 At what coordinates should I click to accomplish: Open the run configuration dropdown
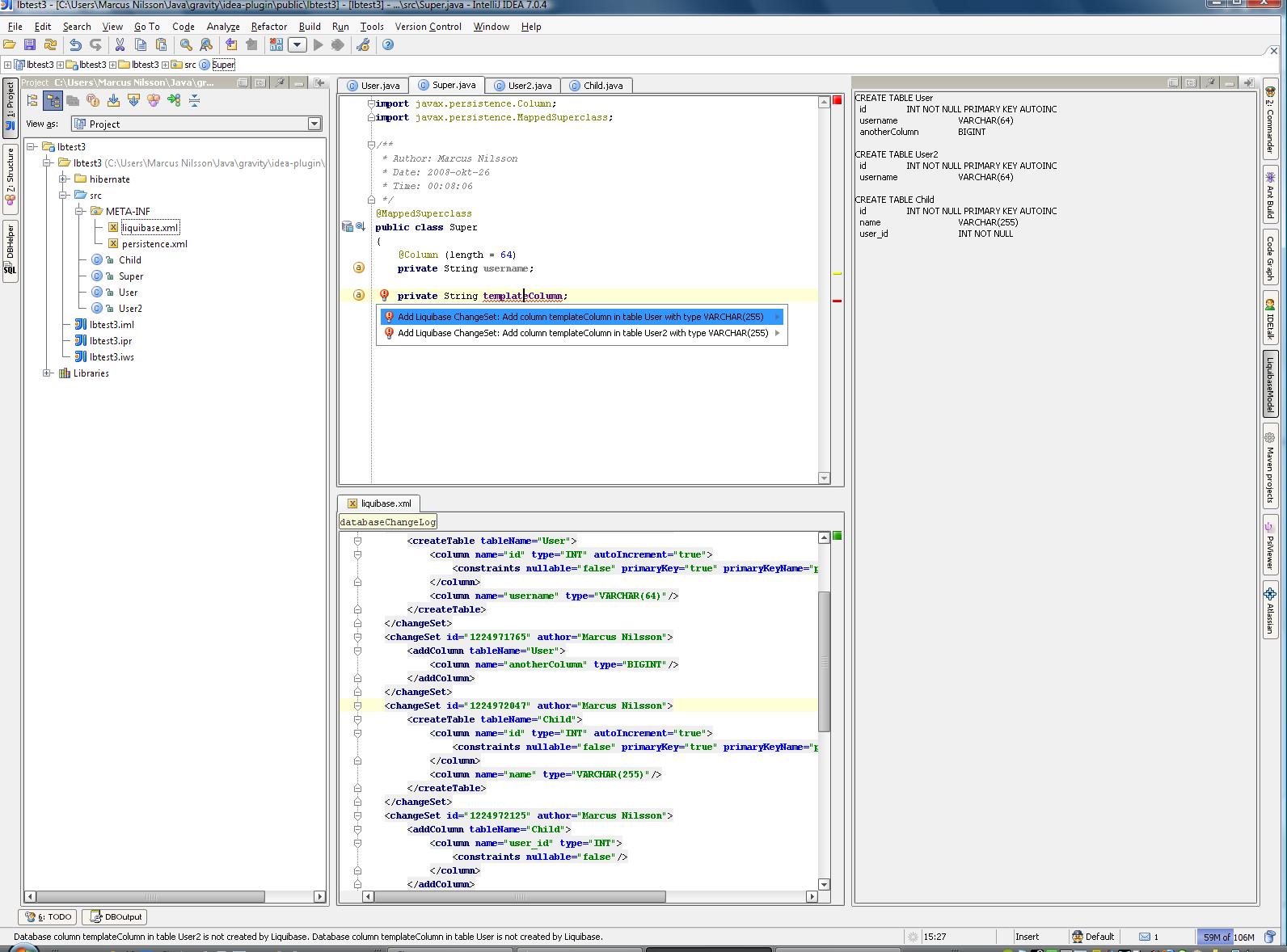coord(297,45)
